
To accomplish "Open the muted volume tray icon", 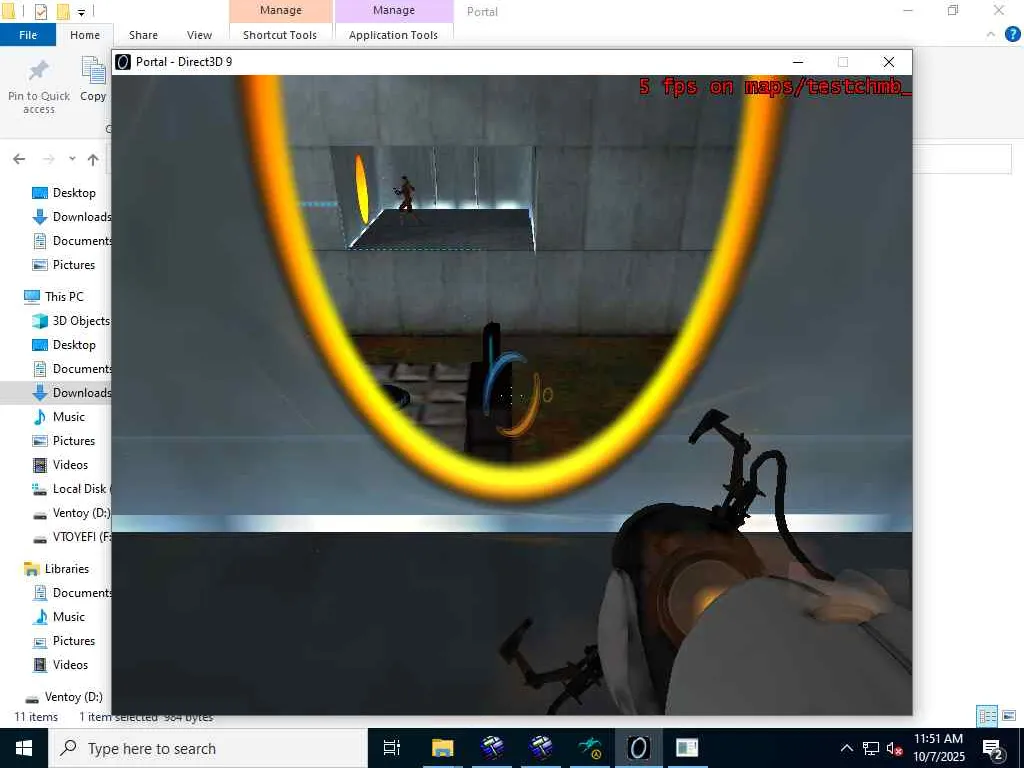I will point(894,748).
